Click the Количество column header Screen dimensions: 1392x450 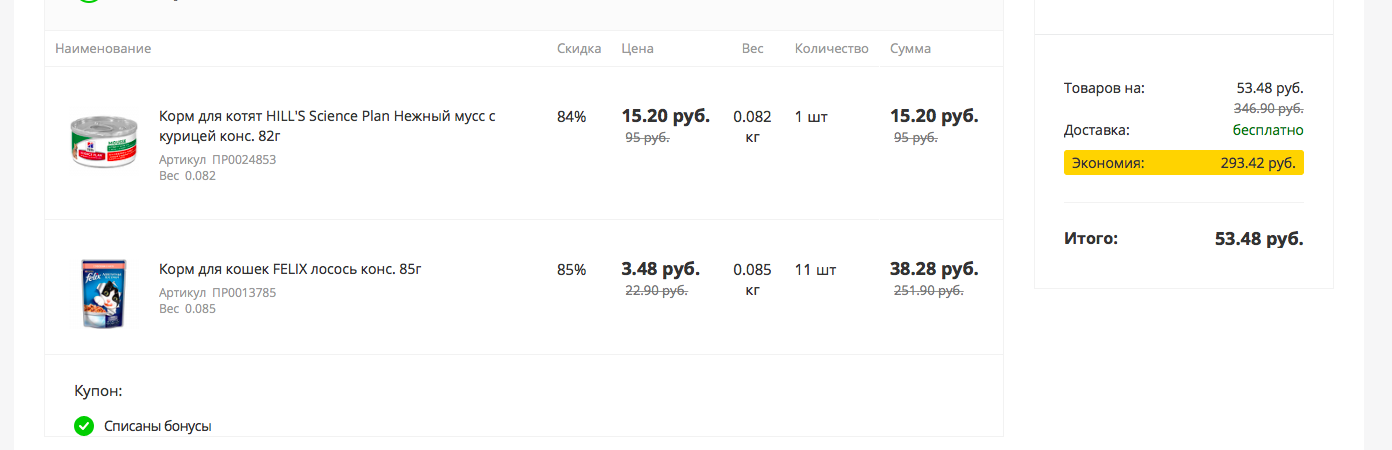832,48
